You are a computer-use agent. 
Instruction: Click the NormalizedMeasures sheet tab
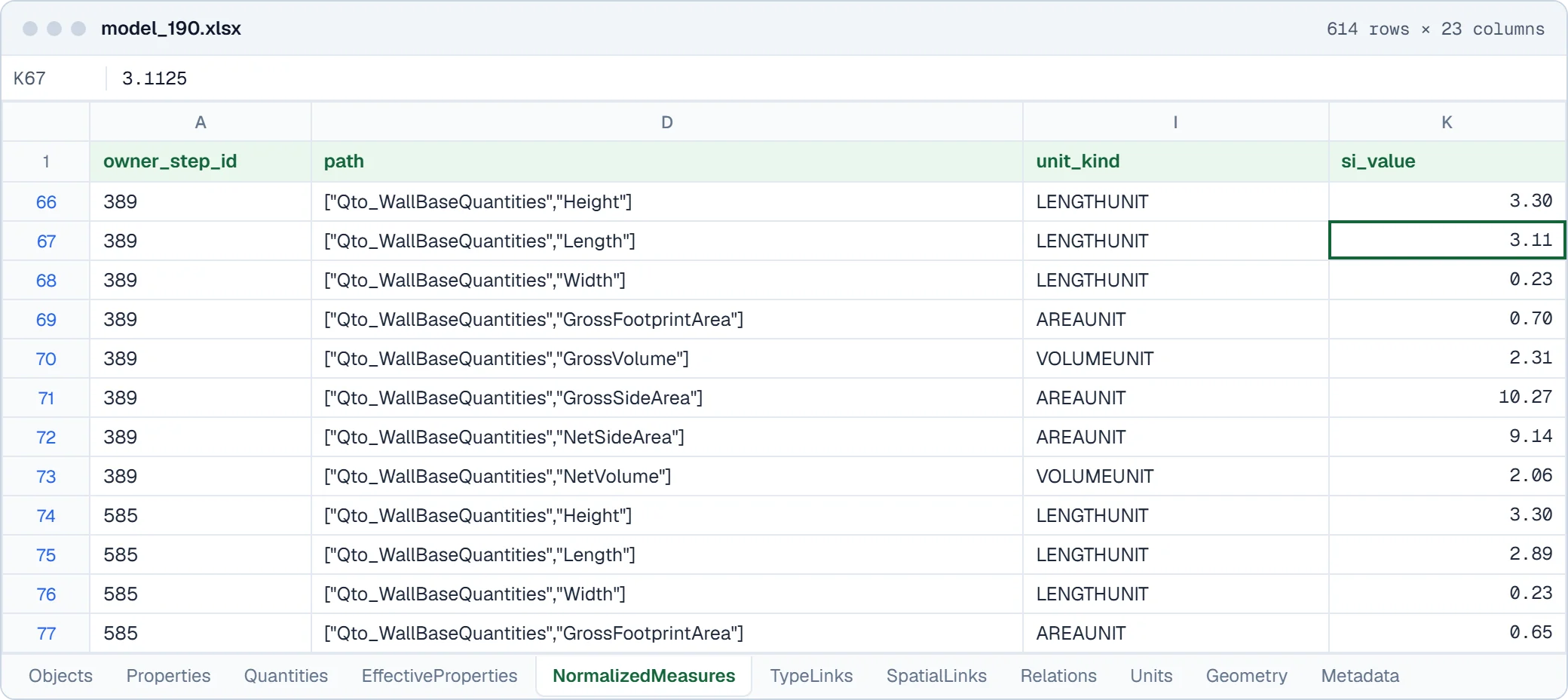[x=644, y=676]
